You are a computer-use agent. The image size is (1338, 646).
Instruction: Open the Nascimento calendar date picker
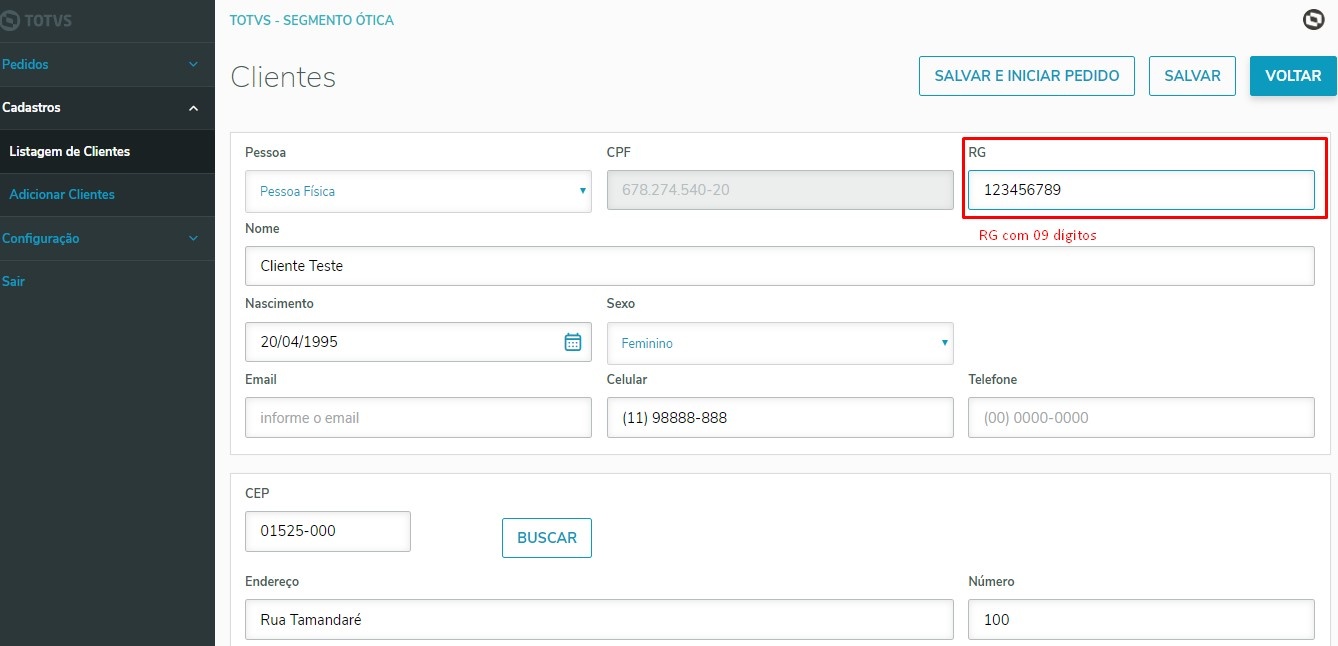coord(573,342)
